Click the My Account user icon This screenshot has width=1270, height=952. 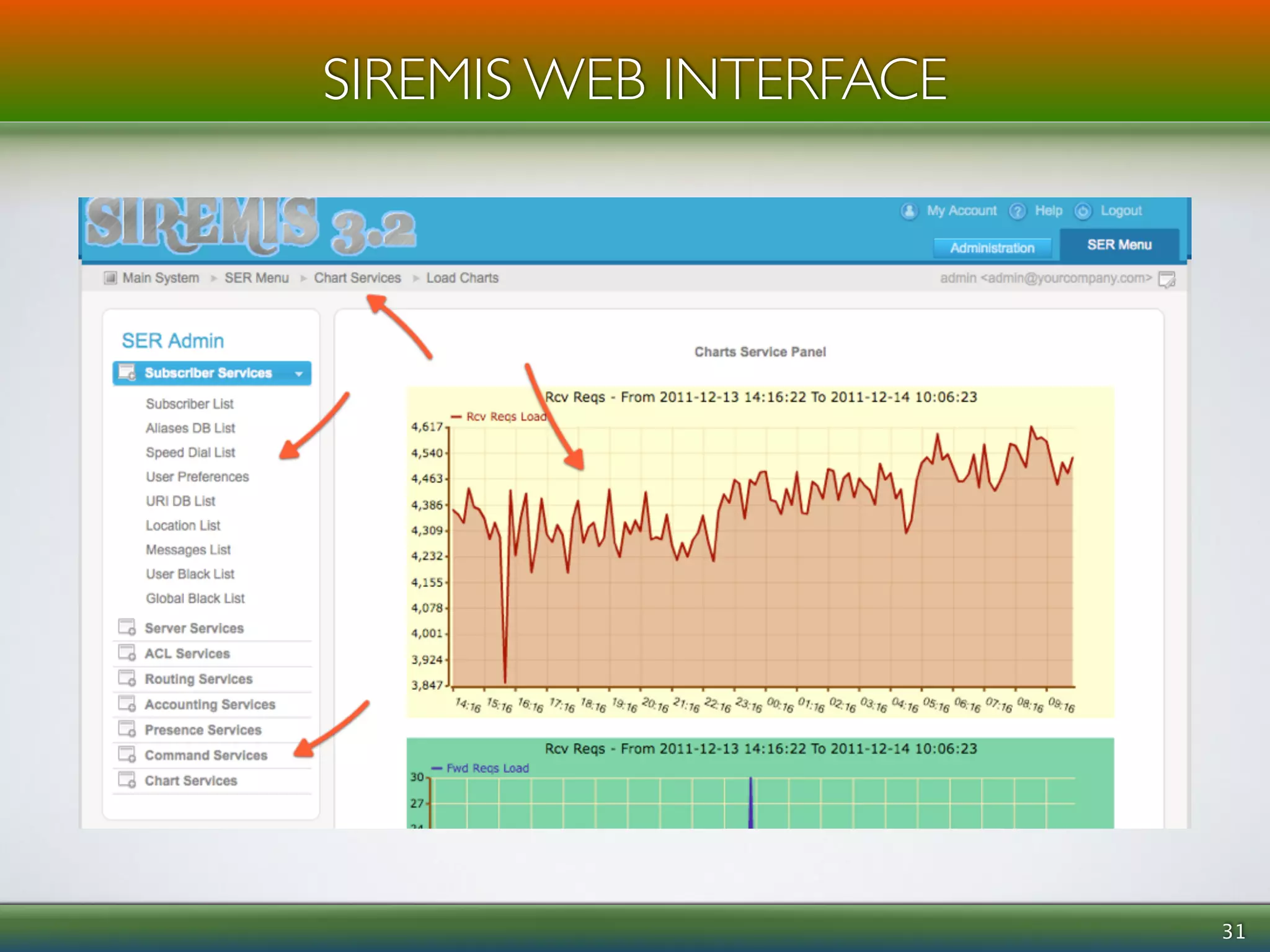[x=908, y=211]
